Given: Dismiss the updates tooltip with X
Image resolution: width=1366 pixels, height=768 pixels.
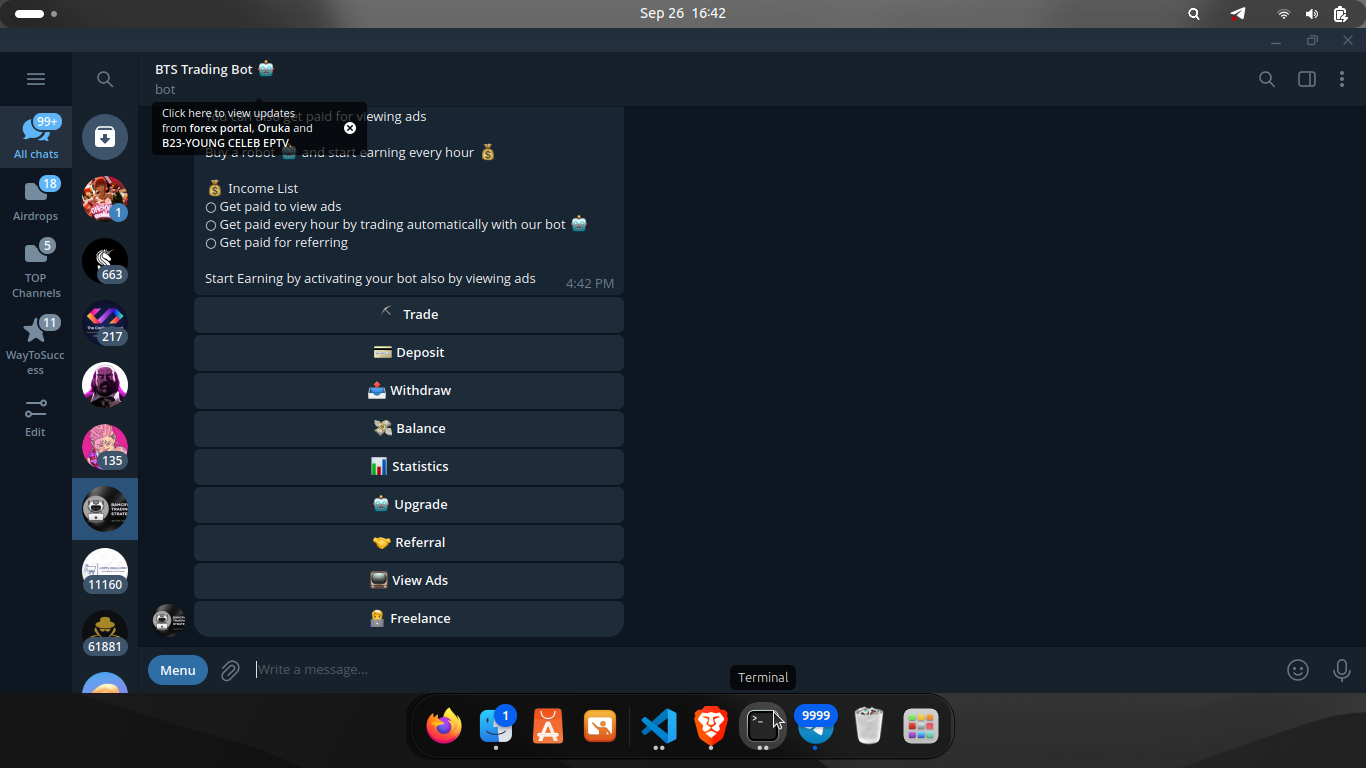Looking at the screenshot, I should [x=350, y=128].
